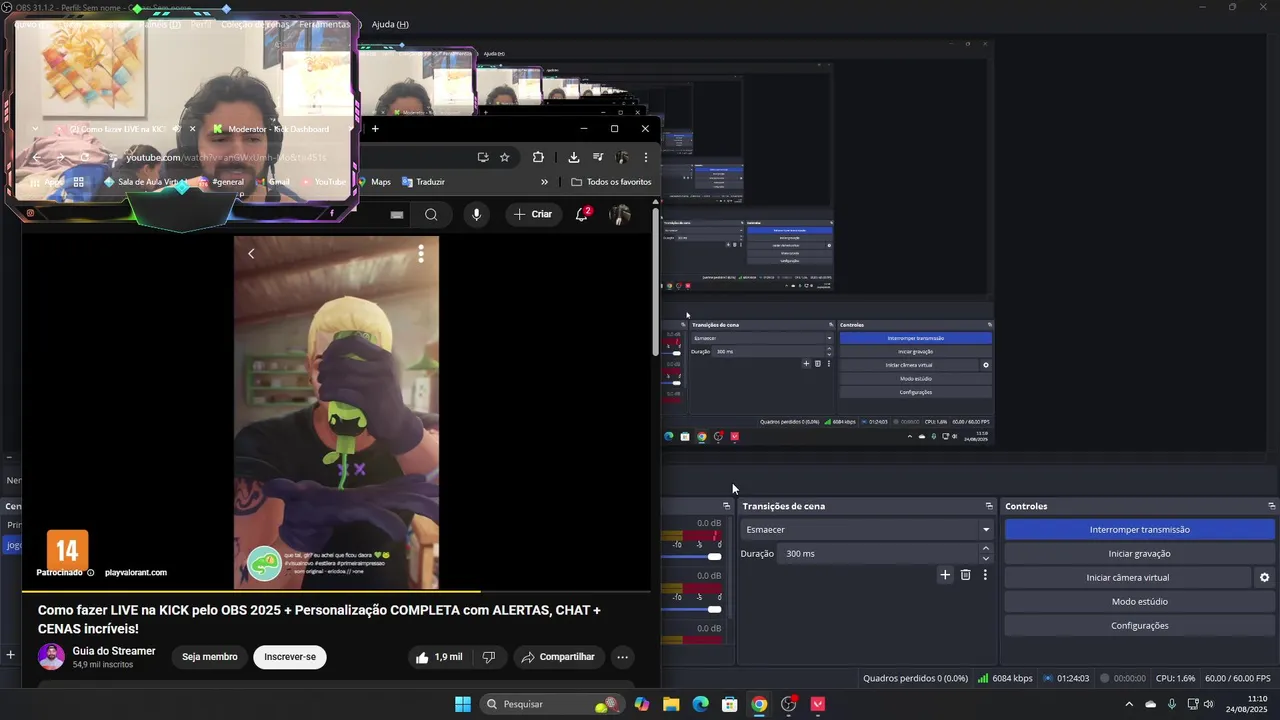Dislike the video
Screen dimensions: 1280x720
[x=489, y=657]
